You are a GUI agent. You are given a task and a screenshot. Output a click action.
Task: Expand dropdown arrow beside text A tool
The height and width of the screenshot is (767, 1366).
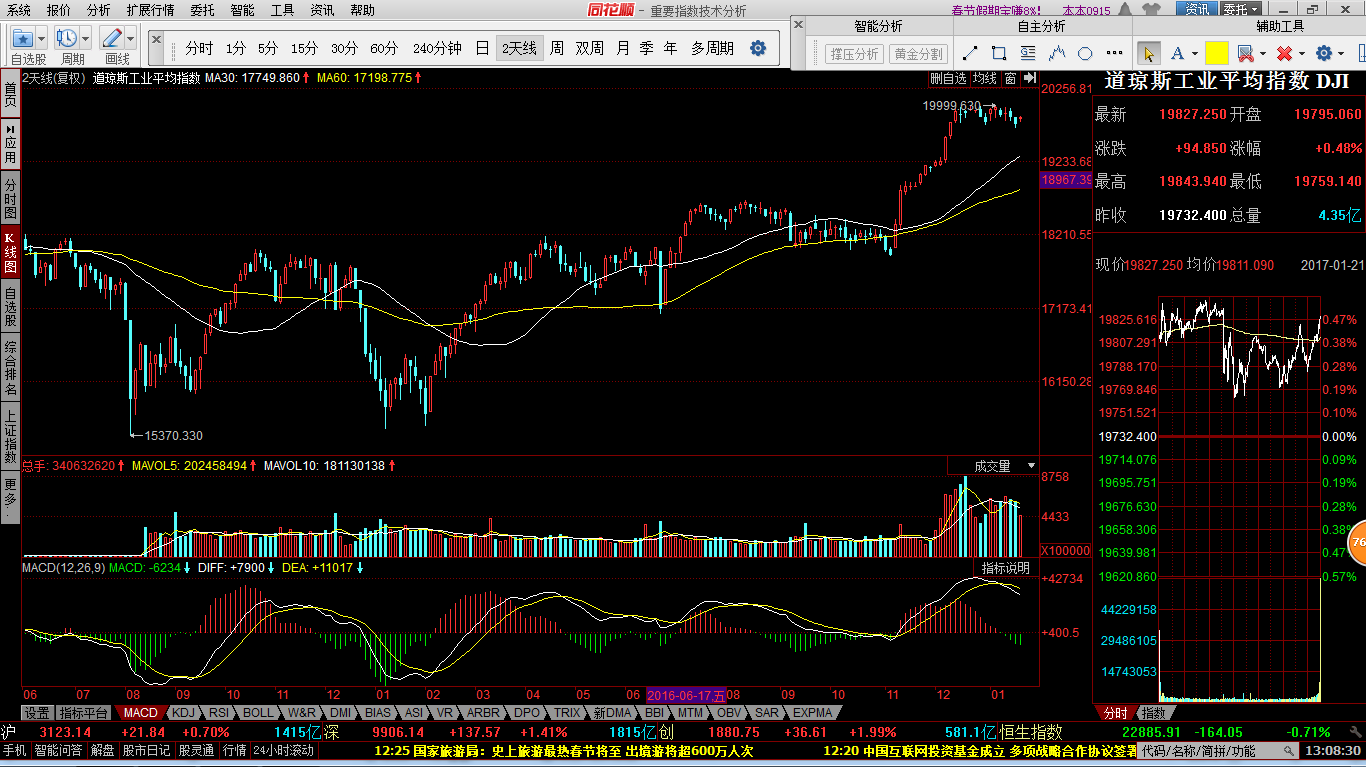tap(1195, 54)
